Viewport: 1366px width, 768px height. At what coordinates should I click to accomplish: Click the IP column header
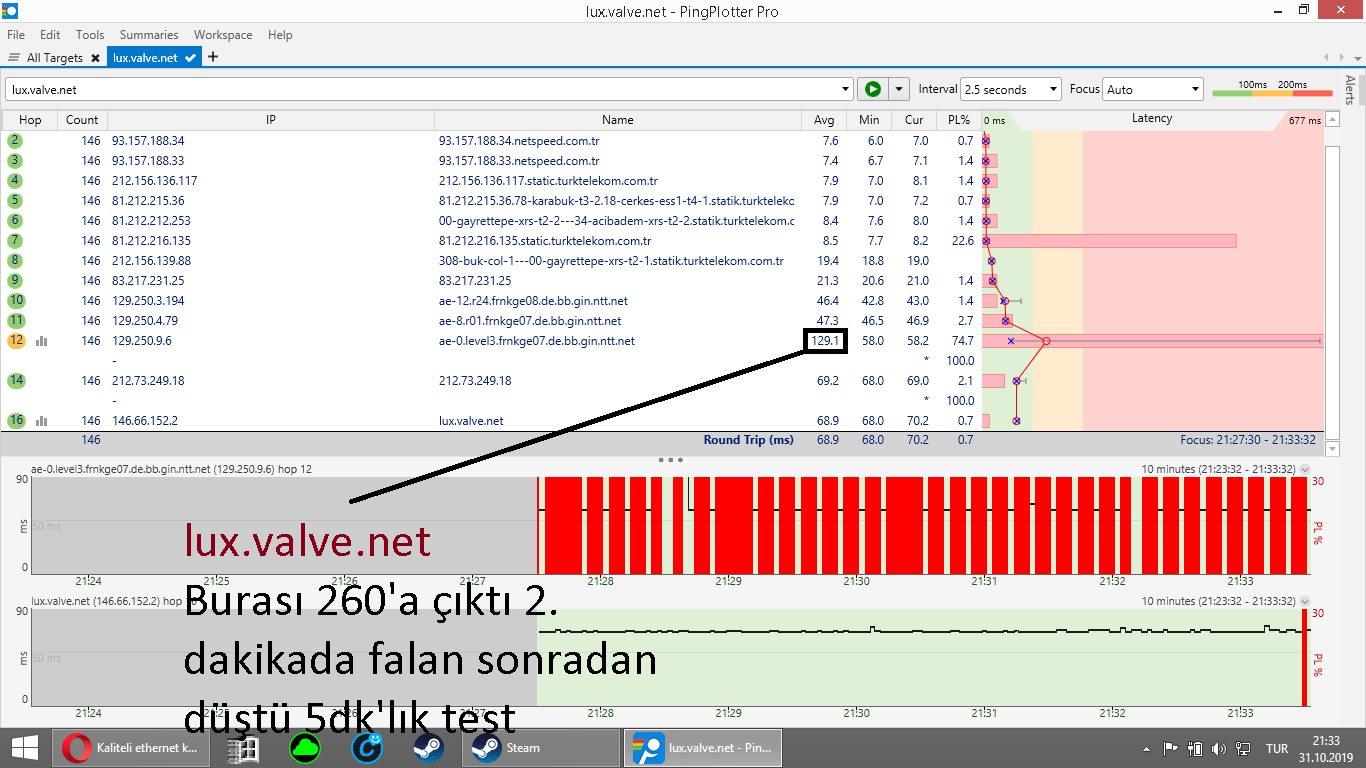coord(270,120)
